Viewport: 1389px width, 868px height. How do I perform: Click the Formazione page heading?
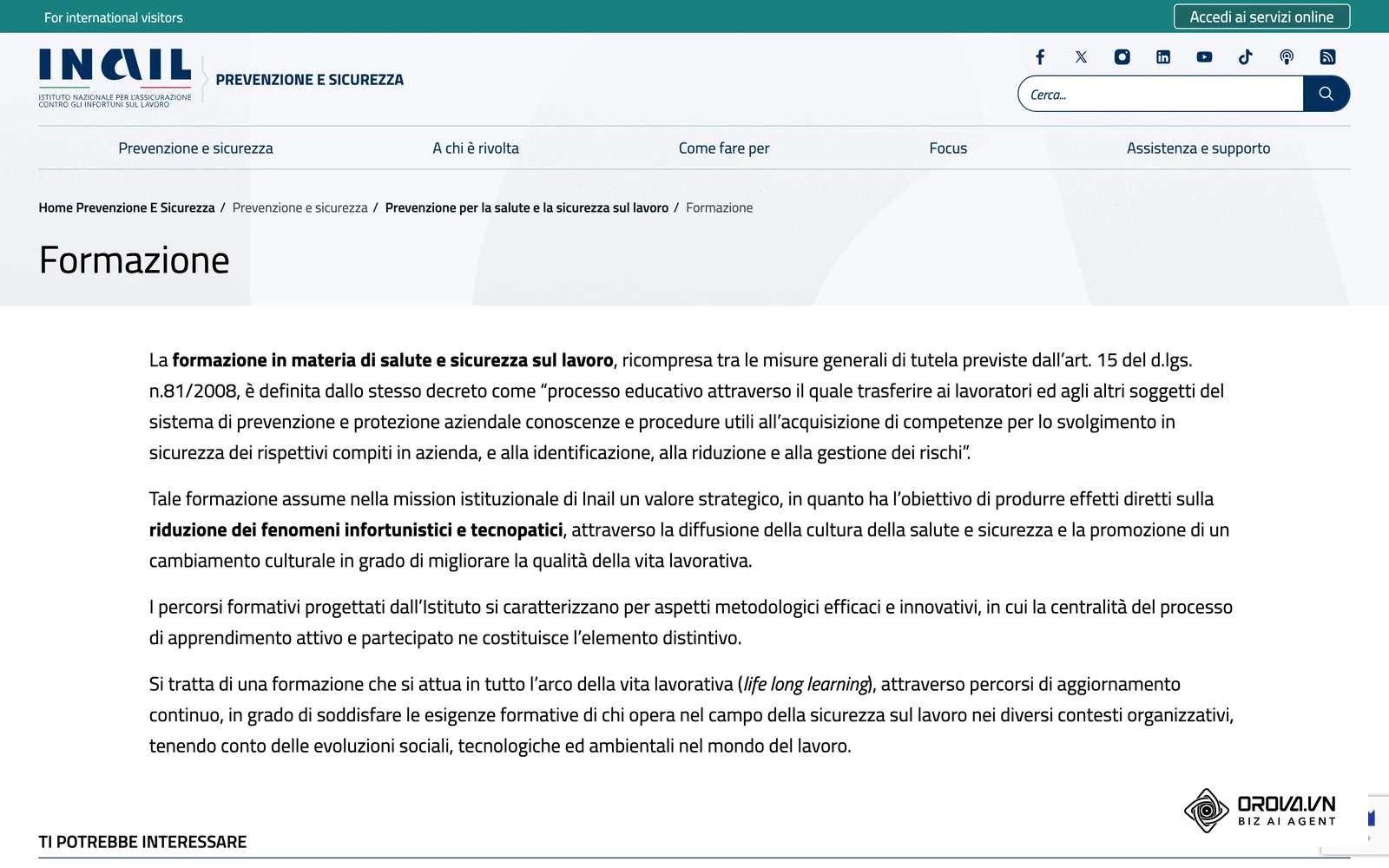point(135,260)
